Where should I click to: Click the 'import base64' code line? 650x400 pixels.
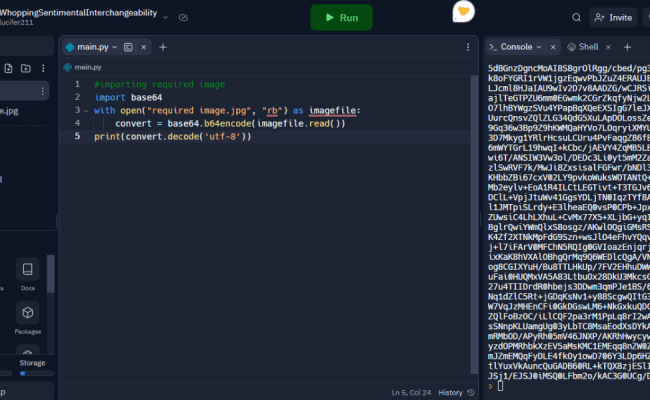click(128, 97)
